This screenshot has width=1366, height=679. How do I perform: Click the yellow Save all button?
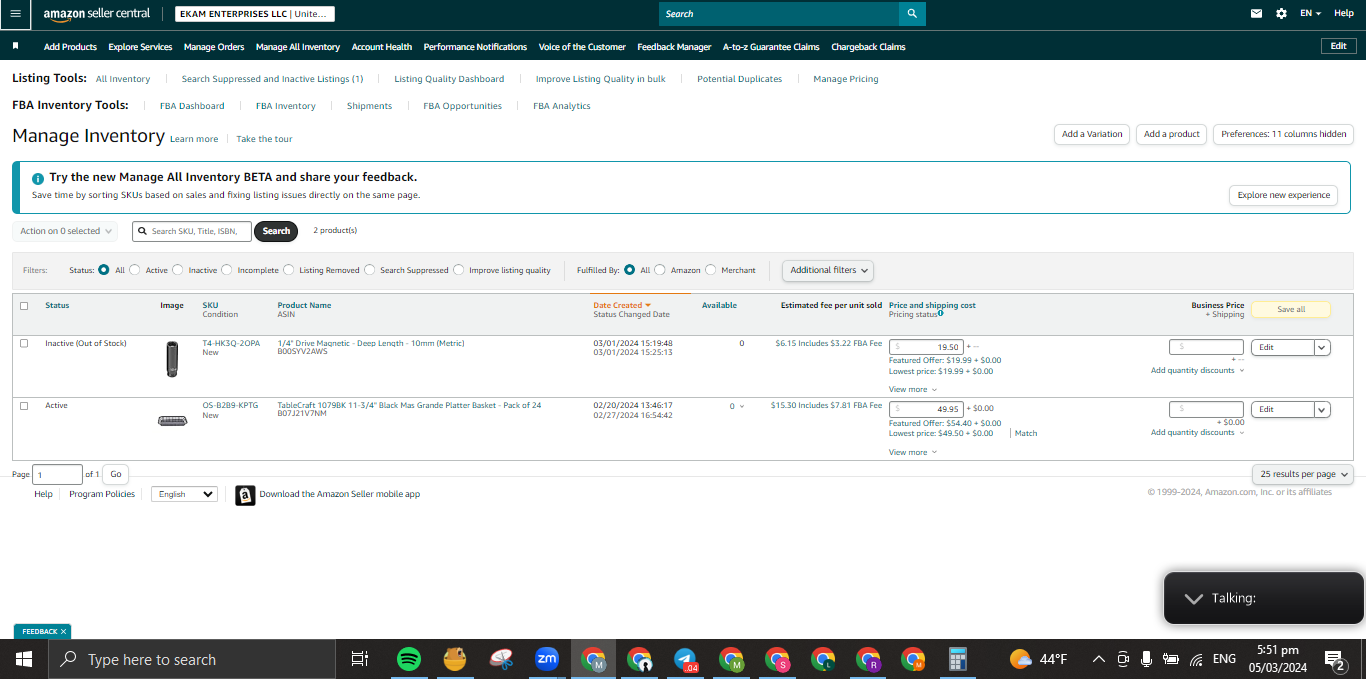(x=1291, y=309)
